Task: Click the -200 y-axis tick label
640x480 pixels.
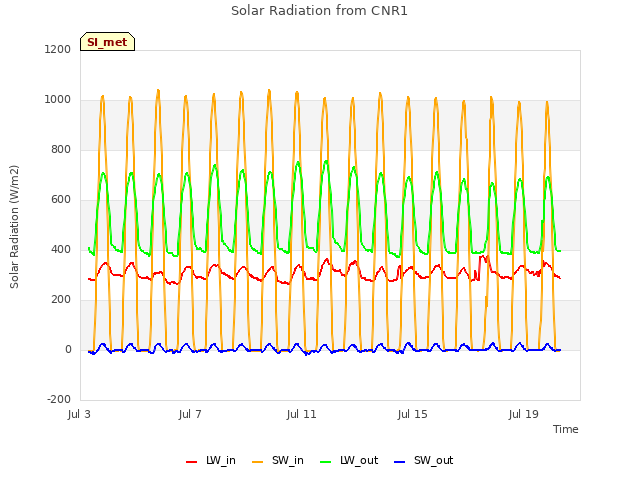Action: pyautogui.click(x=59, y=400)
